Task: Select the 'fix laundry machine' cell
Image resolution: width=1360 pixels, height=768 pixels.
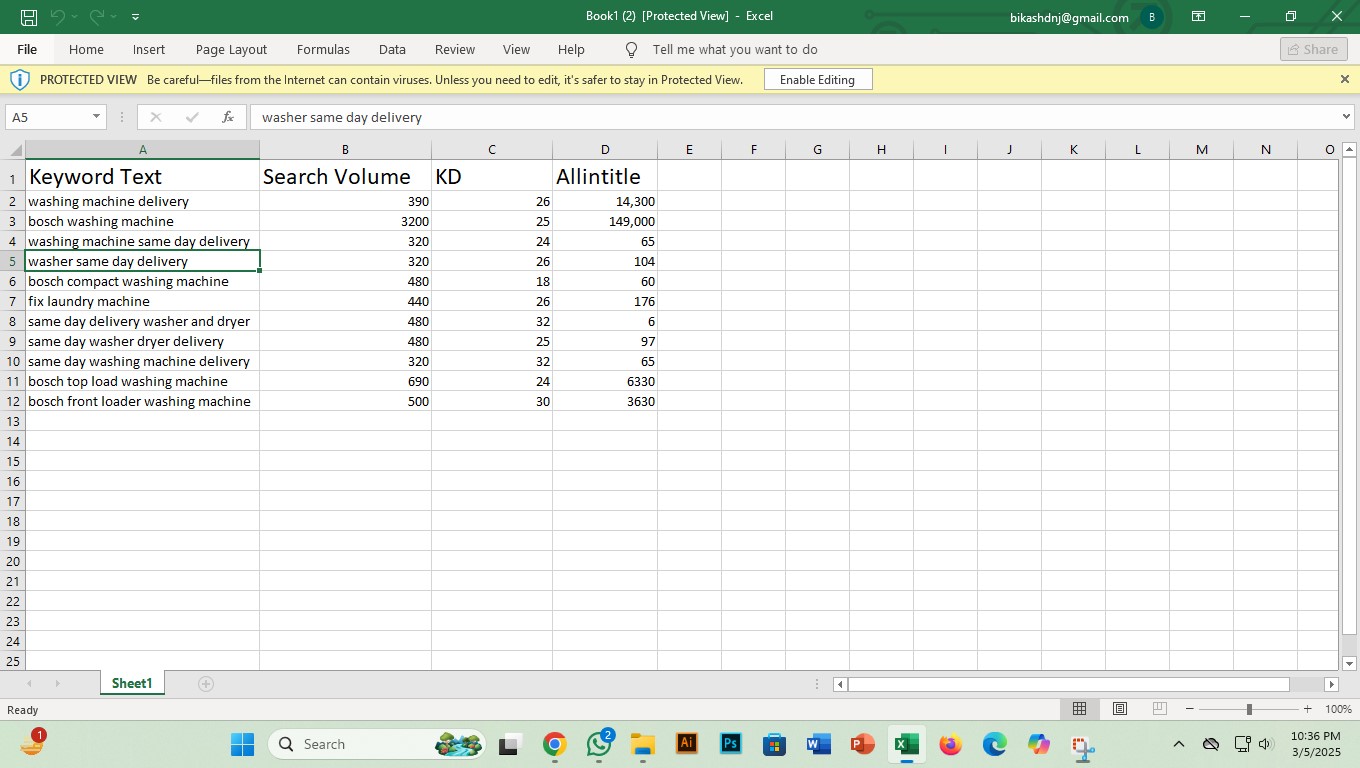Action: 142,301
